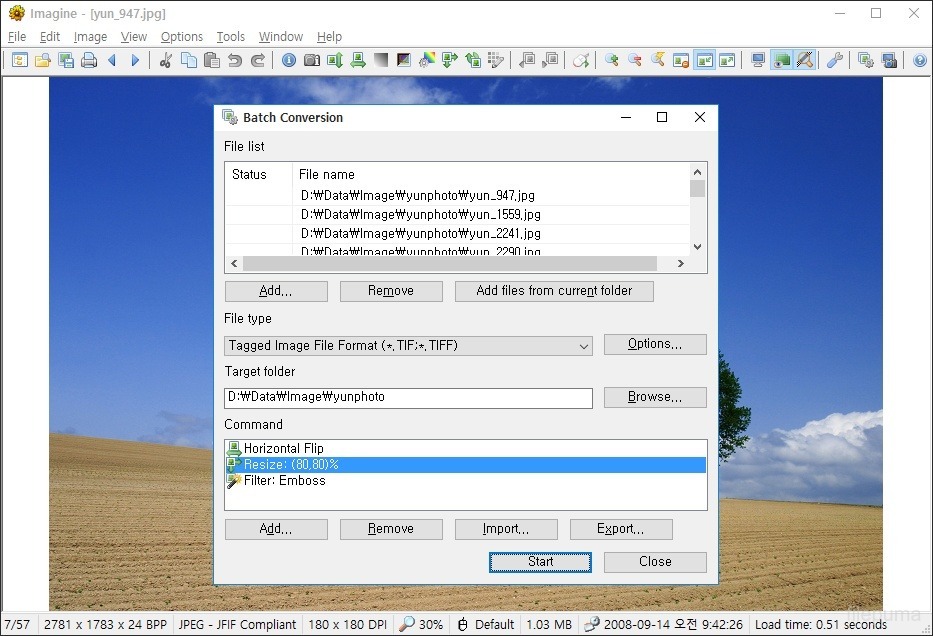
Task: Click Add files from current folder button
Action: point(554,291)
